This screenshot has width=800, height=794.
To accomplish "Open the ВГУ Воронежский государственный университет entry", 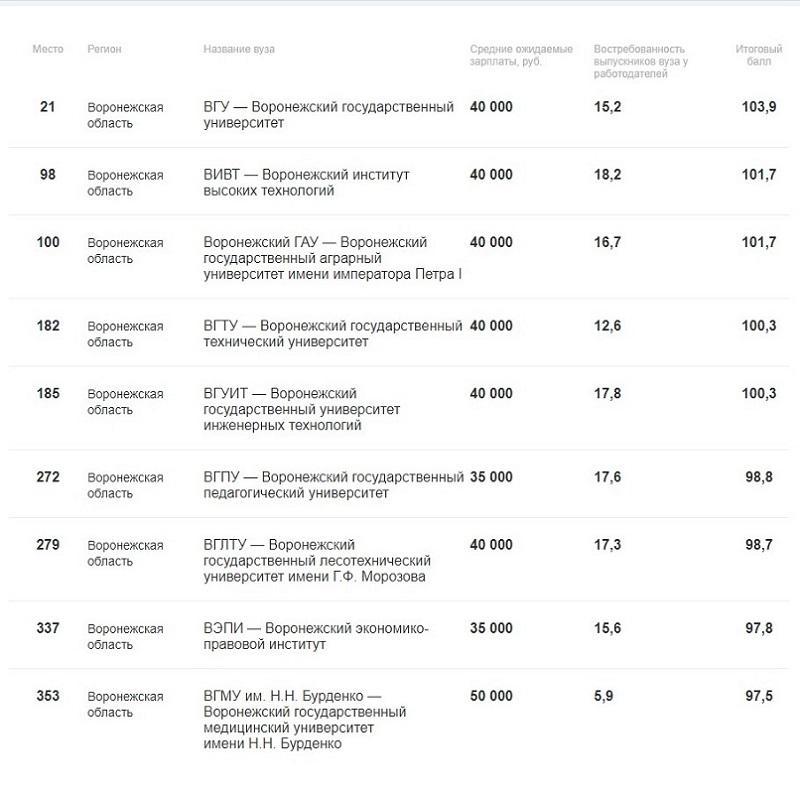I will click(328, 115).
